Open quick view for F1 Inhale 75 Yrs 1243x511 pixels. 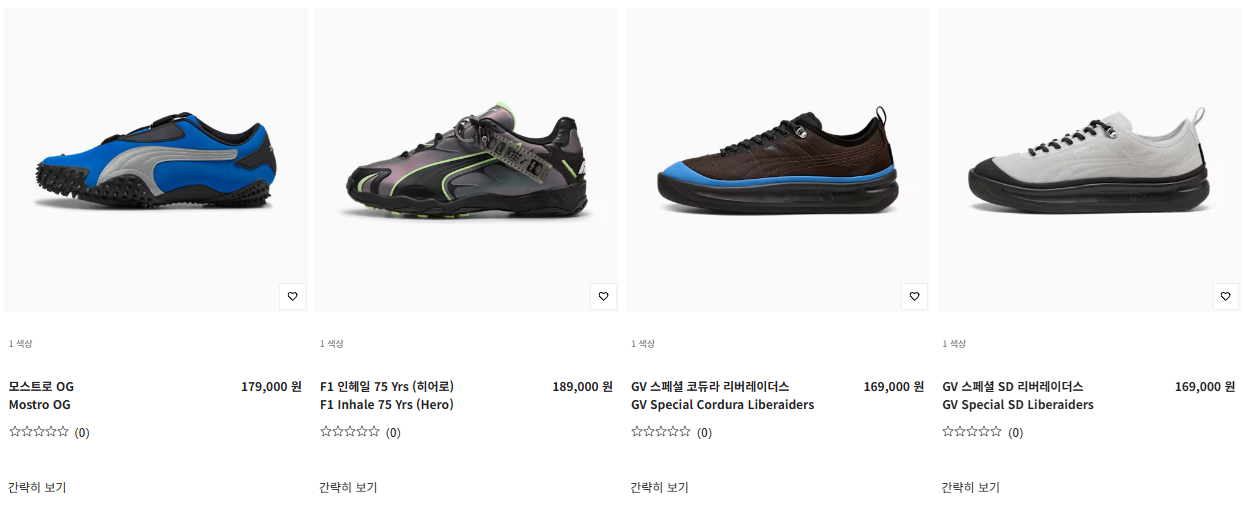click(348, 487)
